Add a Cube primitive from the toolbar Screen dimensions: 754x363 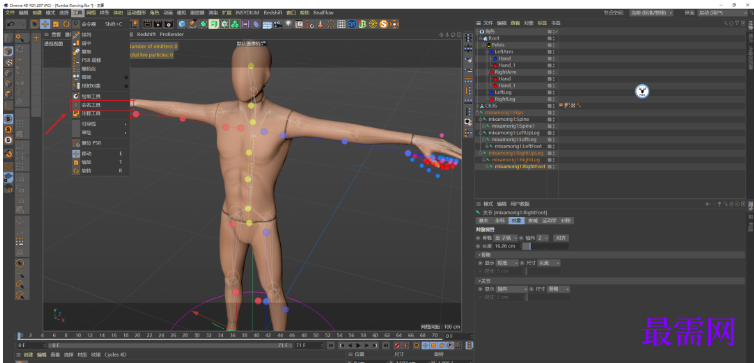coord(182,24)
